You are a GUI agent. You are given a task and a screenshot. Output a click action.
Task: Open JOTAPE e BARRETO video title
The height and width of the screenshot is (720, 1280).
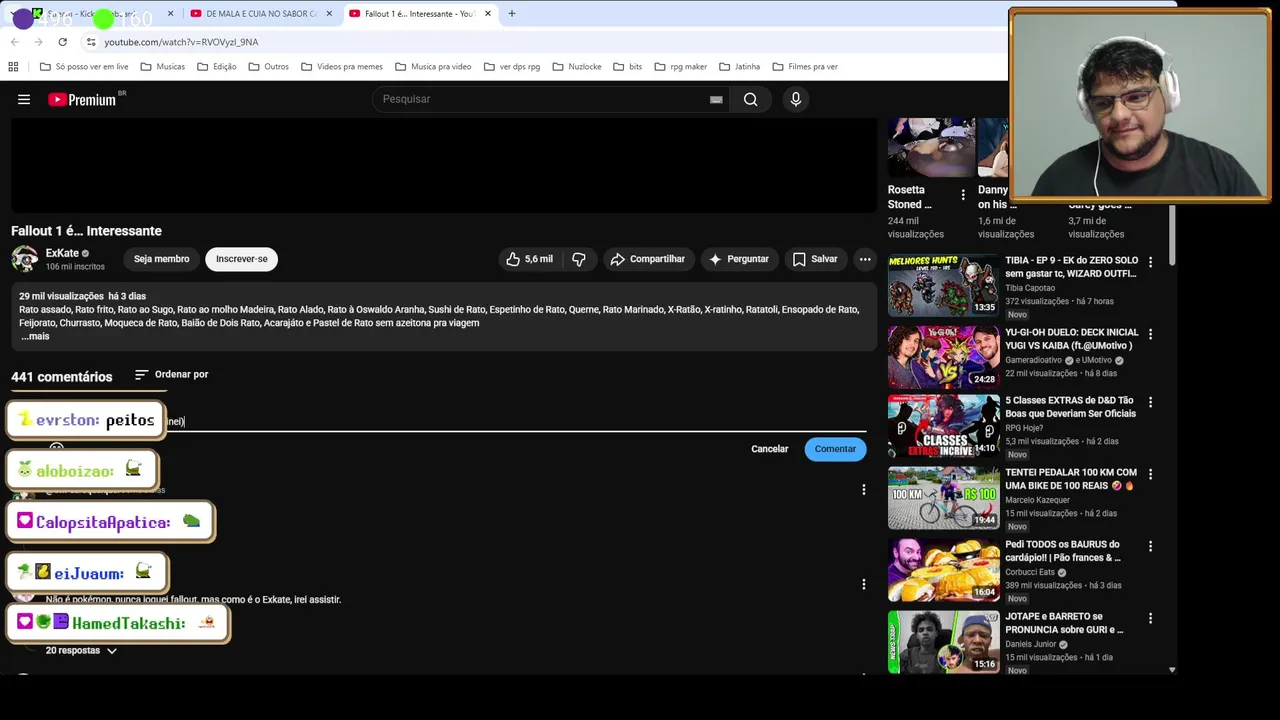pos(1064,623)
